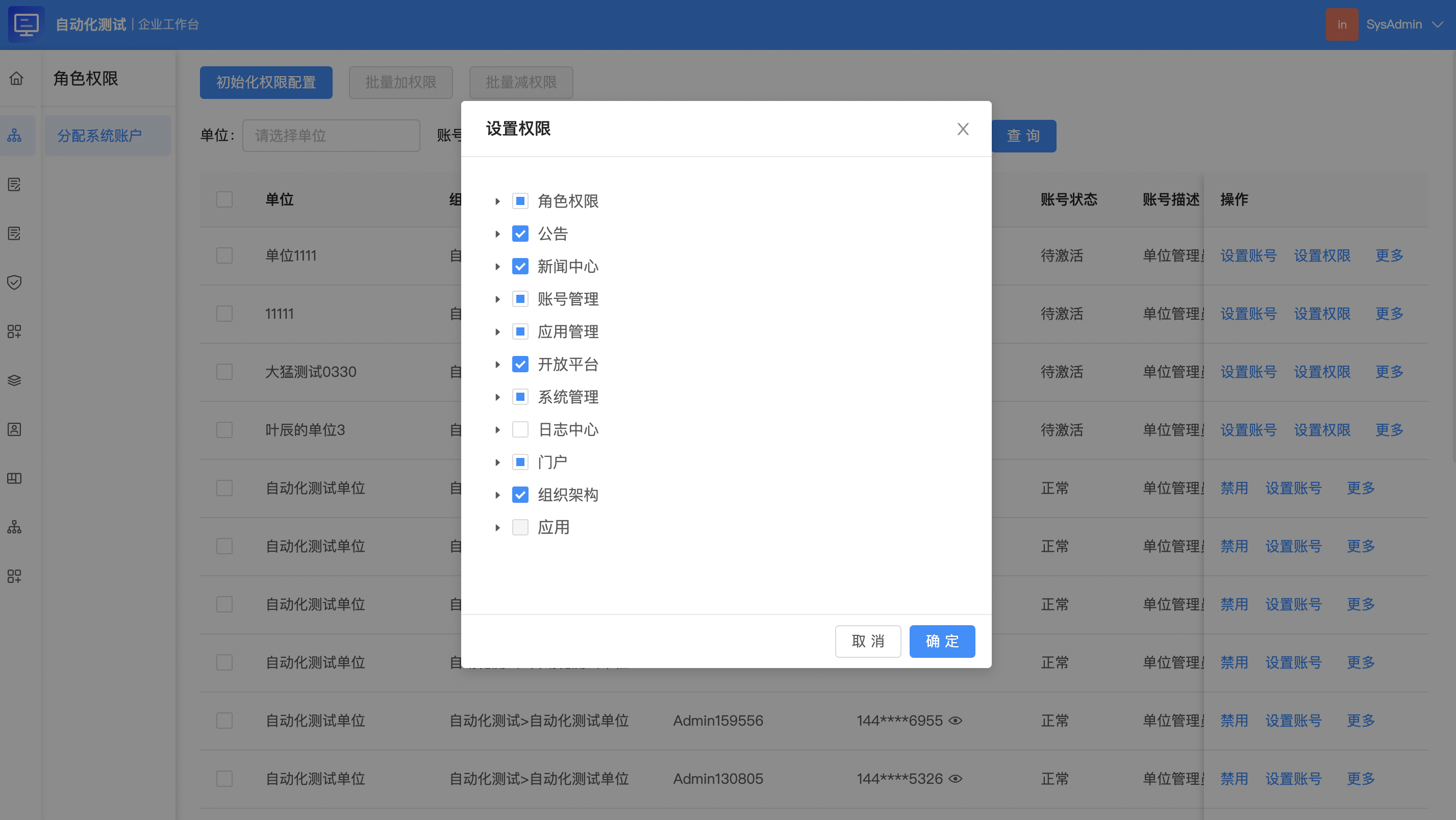
Task: Toggle the 应用管理 checkbox
Action: coord(520,332)
